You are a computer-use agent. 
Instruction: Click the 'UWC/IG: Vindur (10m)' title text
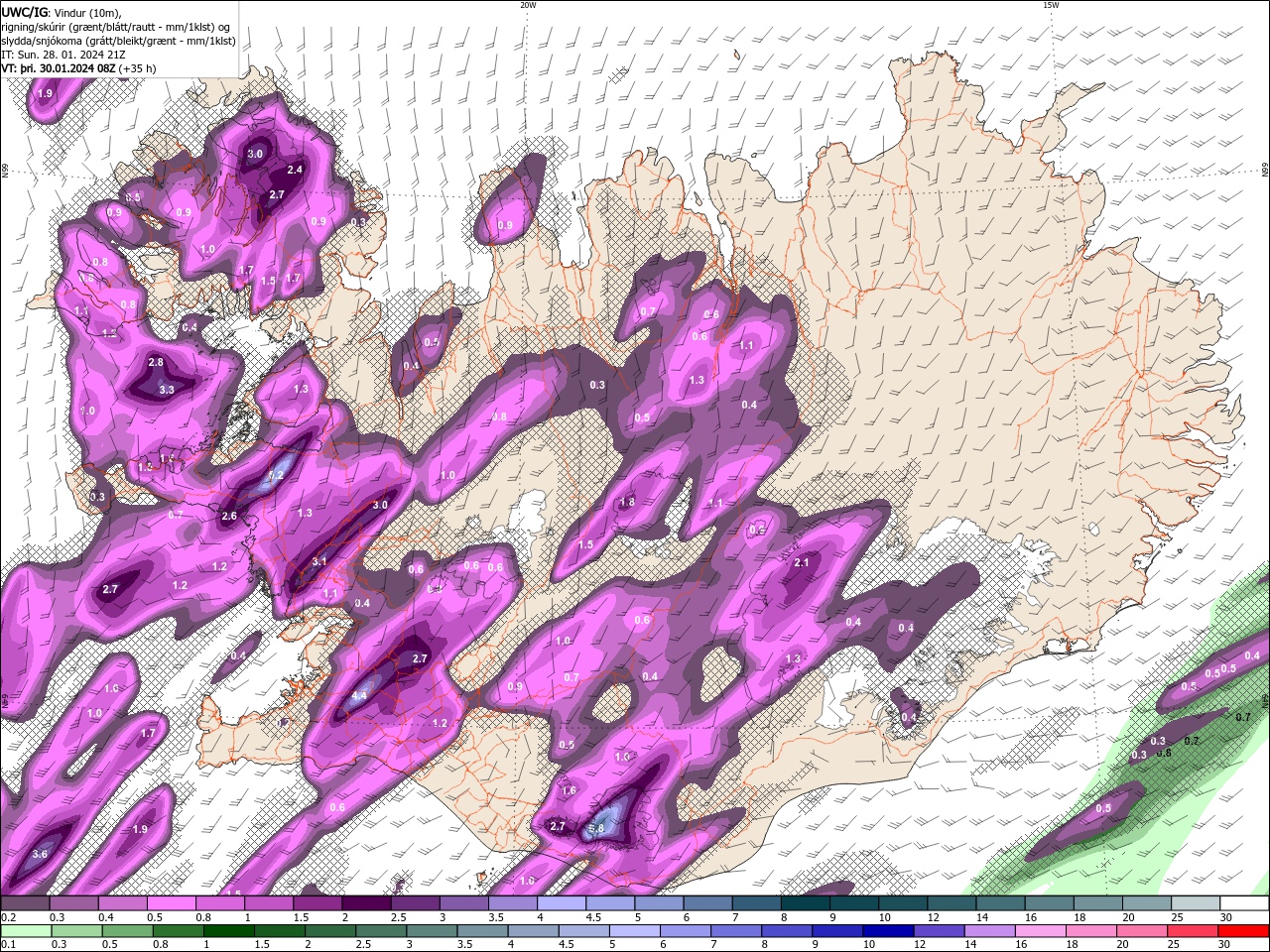tap(63, 12)
